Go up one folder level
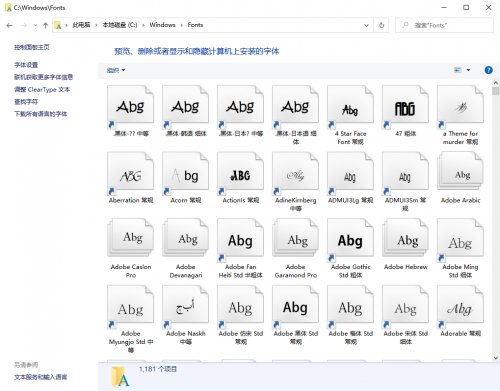500x391 pixels. (46, 25)
